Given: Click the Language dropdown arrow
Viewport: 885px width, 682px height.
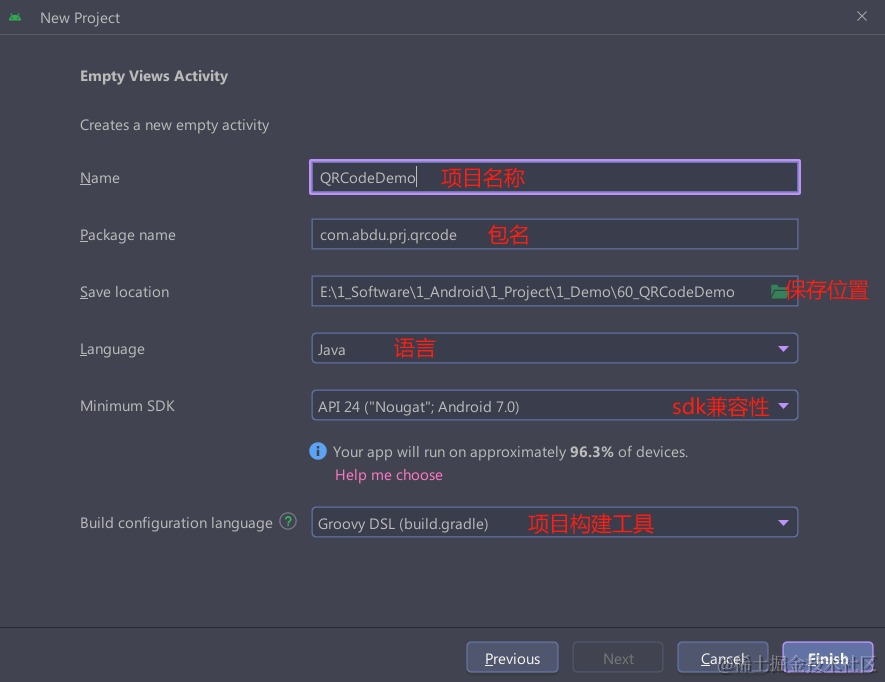Looking at the screenshot, I should pyautogui.click(x=784, y=348).
